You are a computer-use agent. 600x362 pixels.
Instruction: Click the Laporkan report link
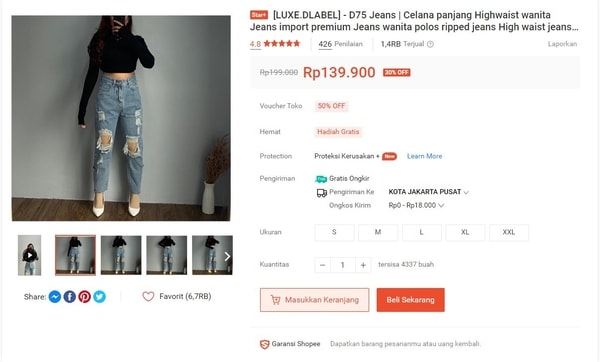[562, 44]
